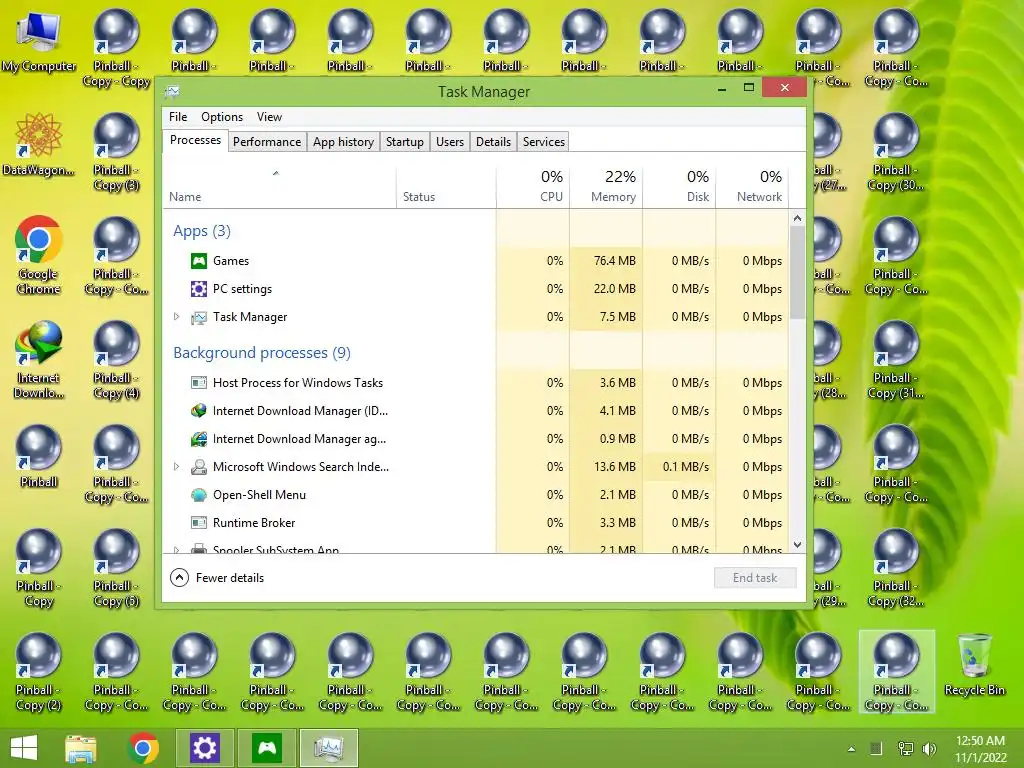The height and width of the screenshot is (768, 1024).
Task: Click the 76.4 MB memory cell for Games
Action: coord(606,261)
